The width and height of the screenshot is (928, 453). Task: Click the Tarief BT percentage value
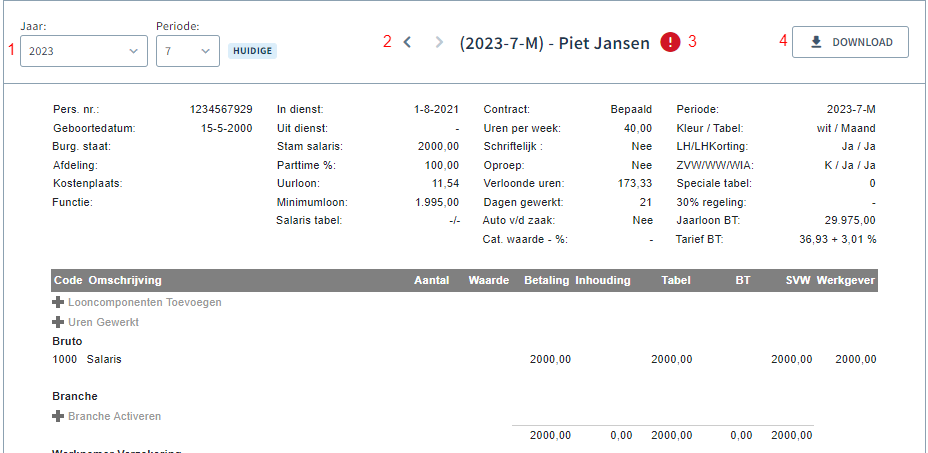tap(837, 239)
